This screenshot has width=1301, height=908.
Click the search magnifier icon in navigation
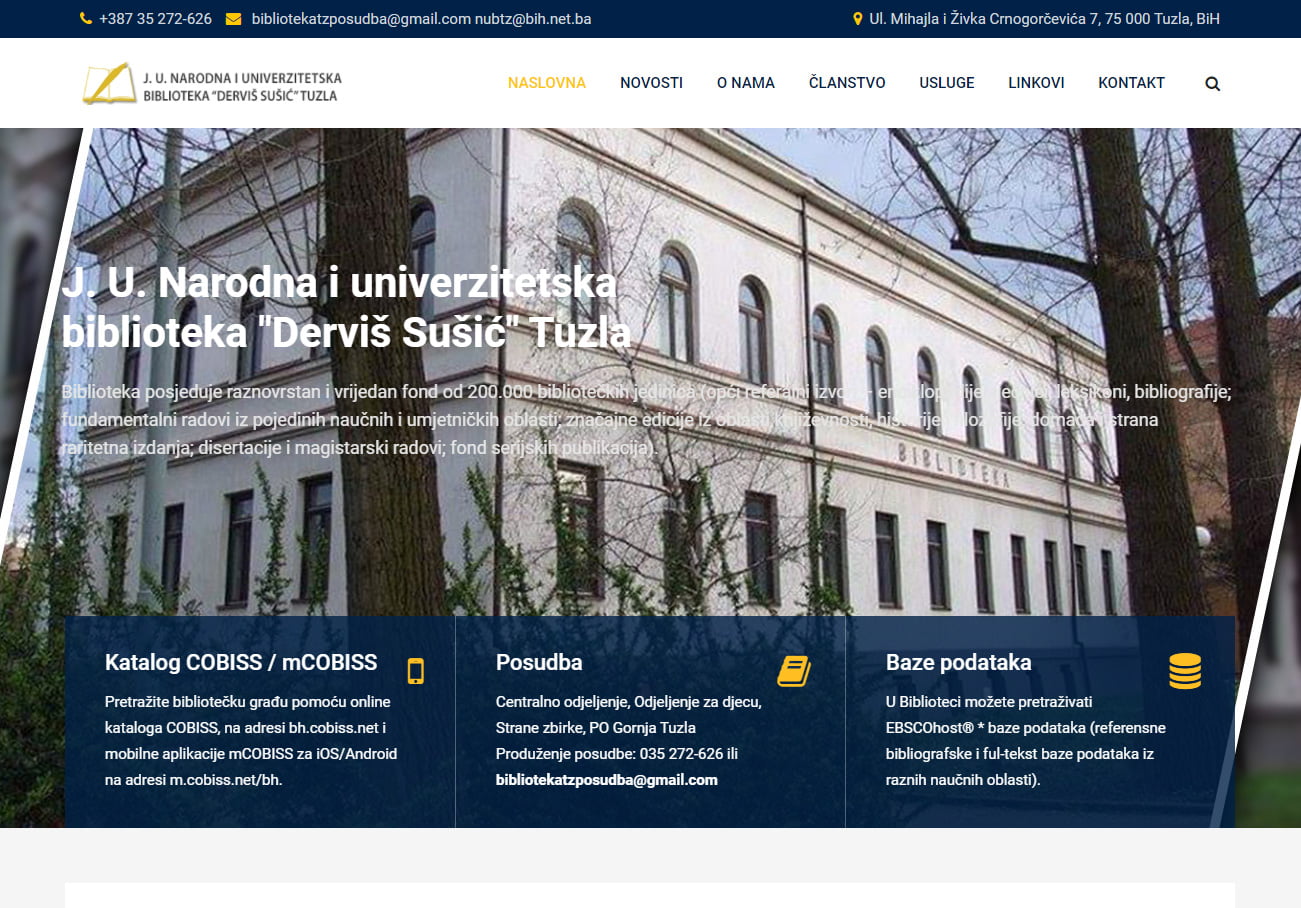1212,84
